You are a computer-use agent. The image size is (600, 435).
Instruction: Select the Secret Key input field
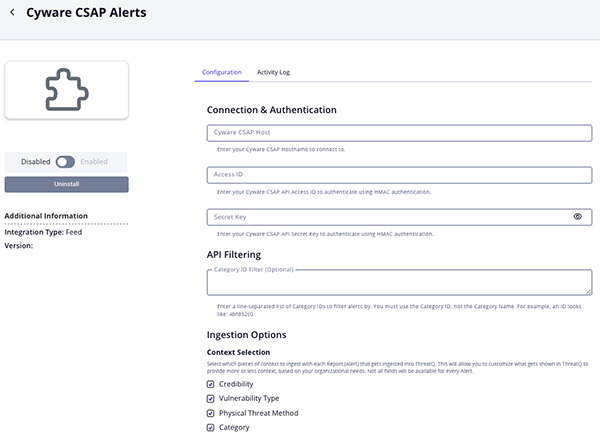click(x=399, y=217)
